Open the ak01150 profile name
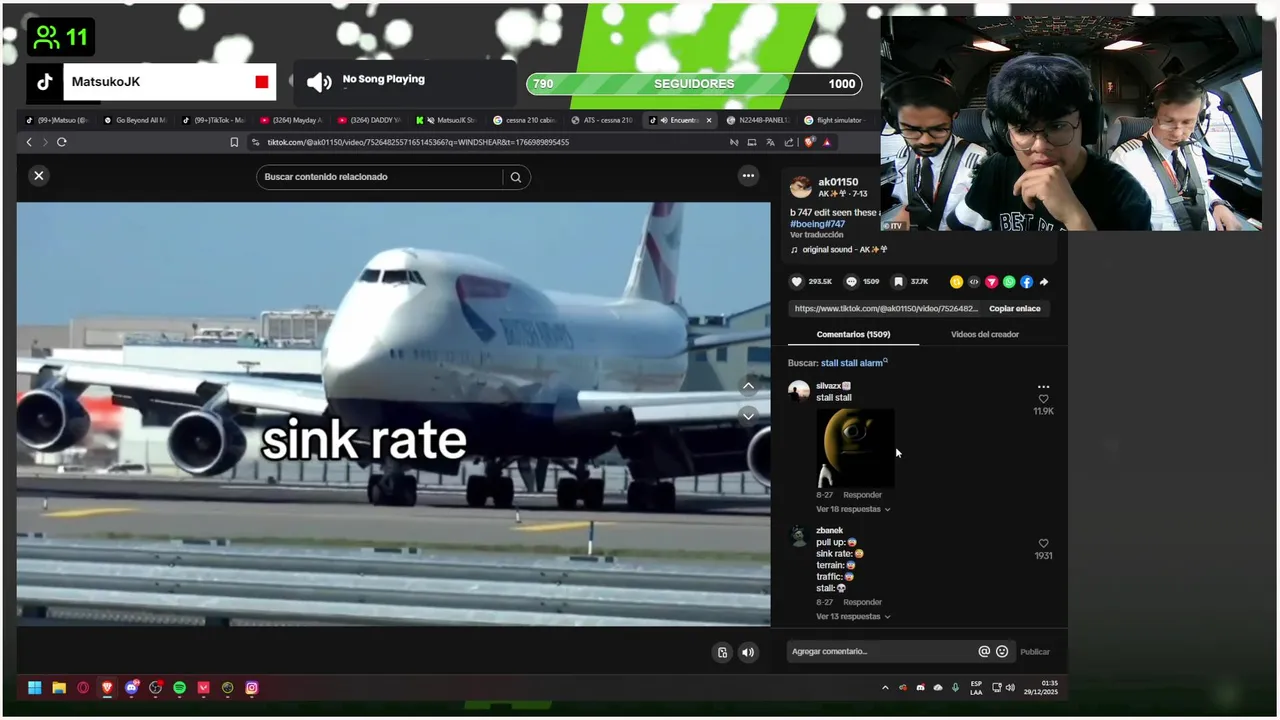 coord(838,182)
